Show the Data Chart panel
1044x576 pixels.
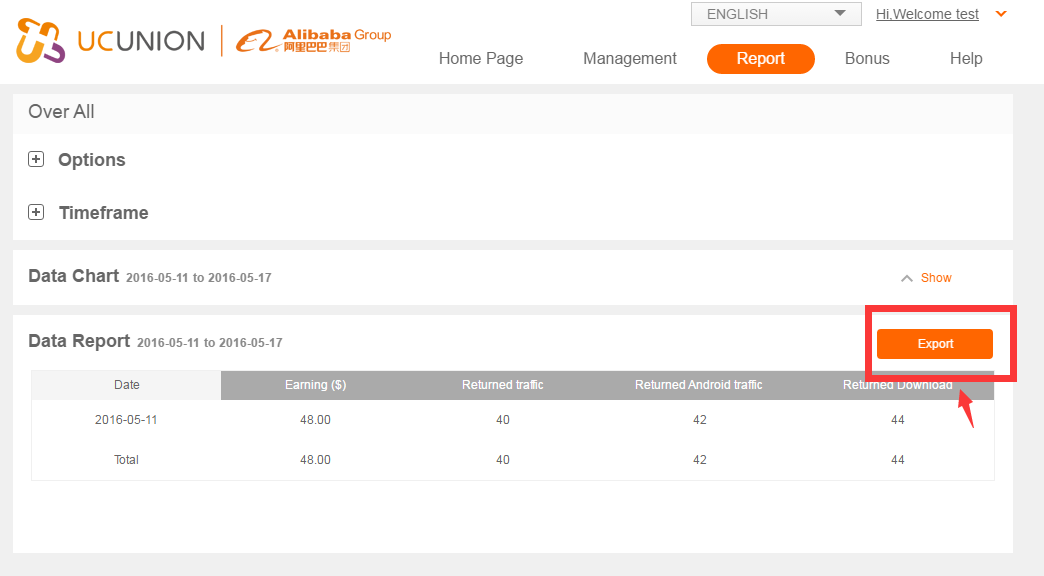(936, 278)
